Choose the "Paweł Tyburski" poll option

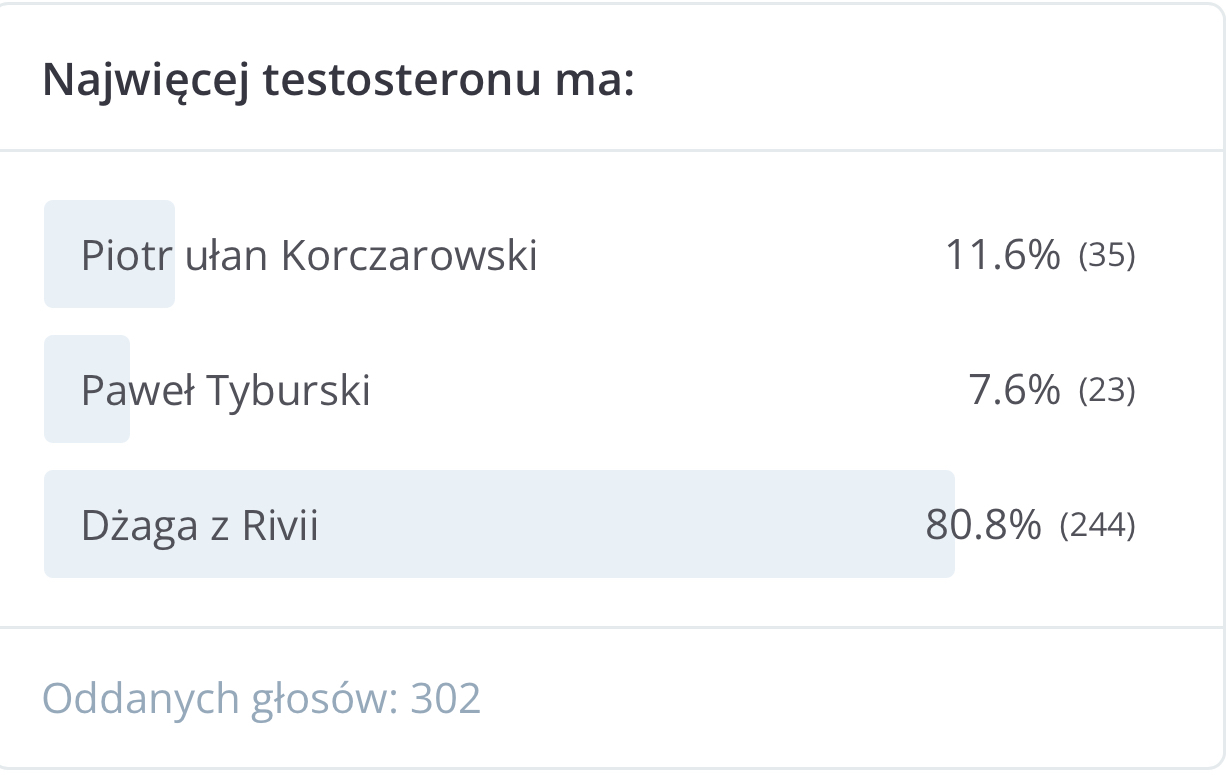click(225, 390)
